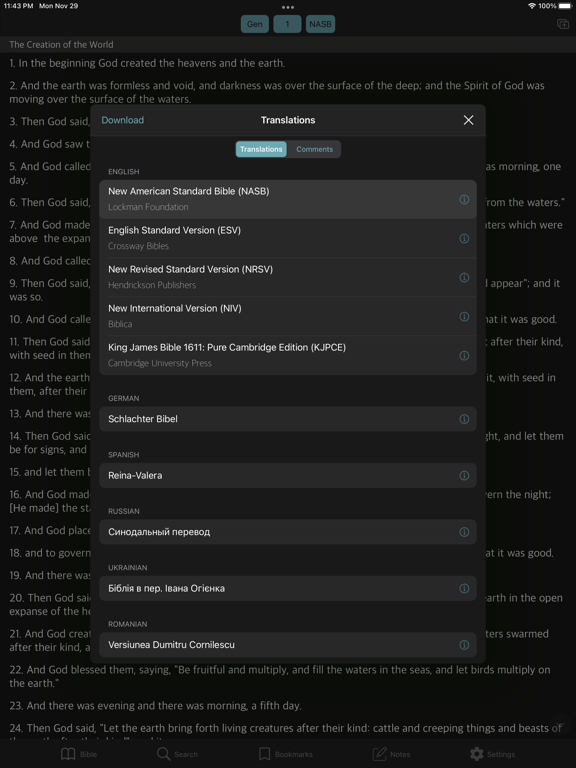The width and height of the screenshot is (576, 768).
Task: Open info for King James Bible 1611
Action: 464,356
